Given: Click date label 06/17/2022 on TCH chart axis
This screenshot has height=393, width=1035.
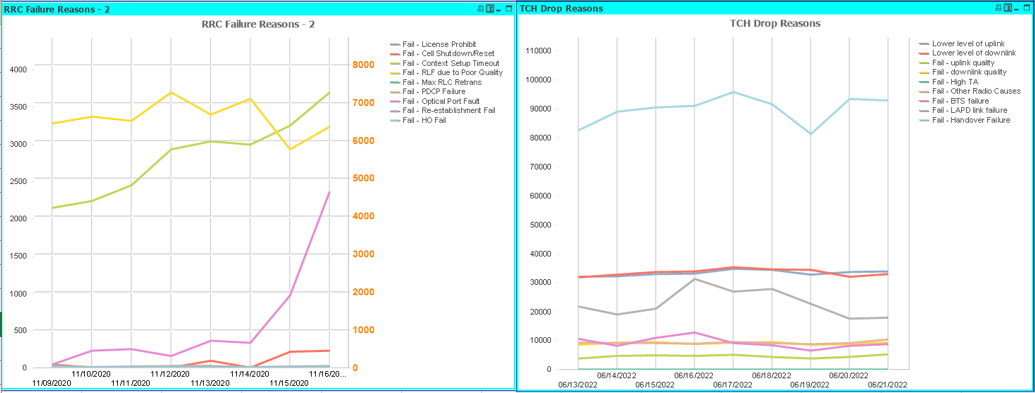Looking at the screenshot, I should coord(734,384).
